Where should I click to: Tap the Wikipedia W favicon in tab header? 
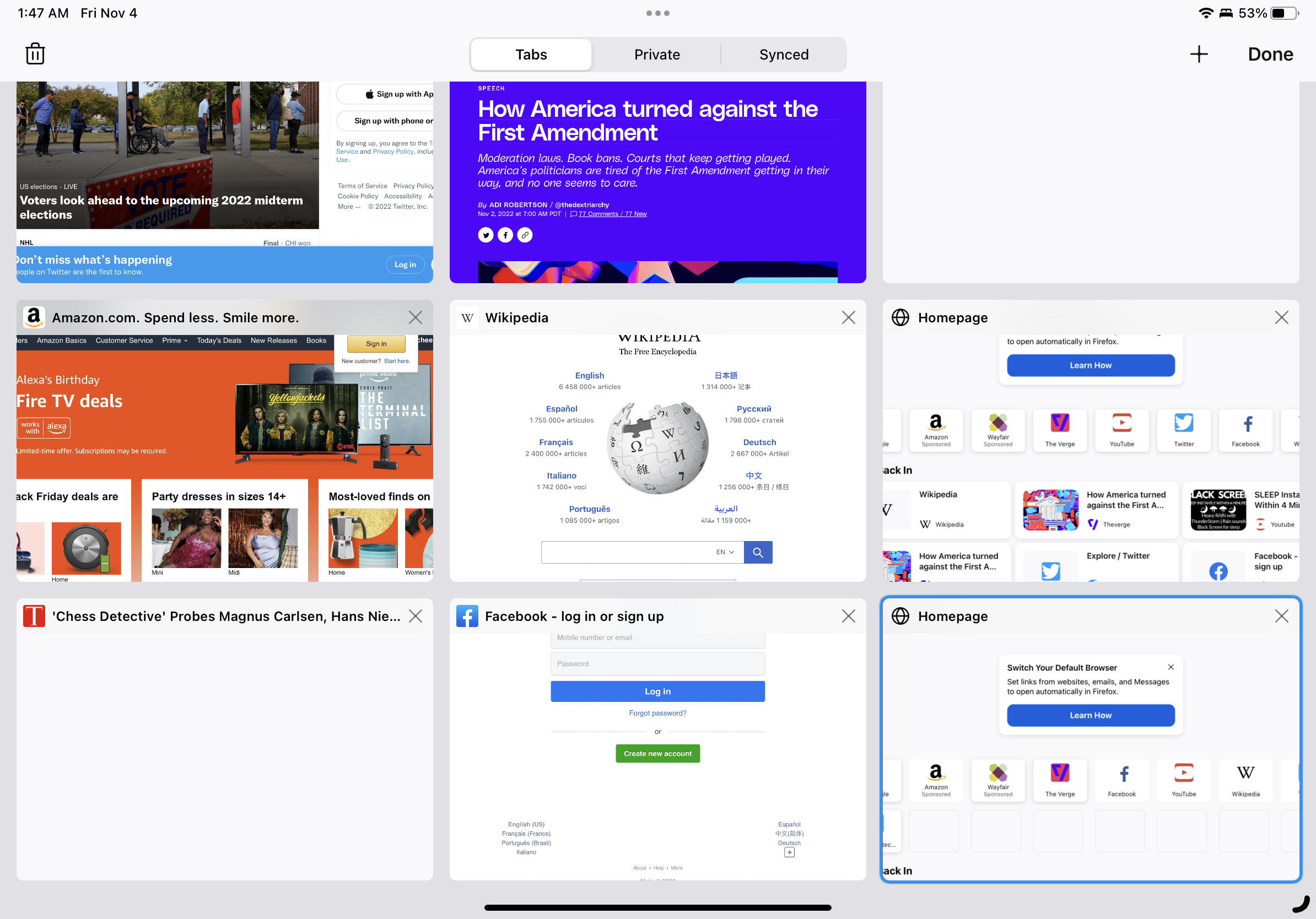[x=467, y=317]
